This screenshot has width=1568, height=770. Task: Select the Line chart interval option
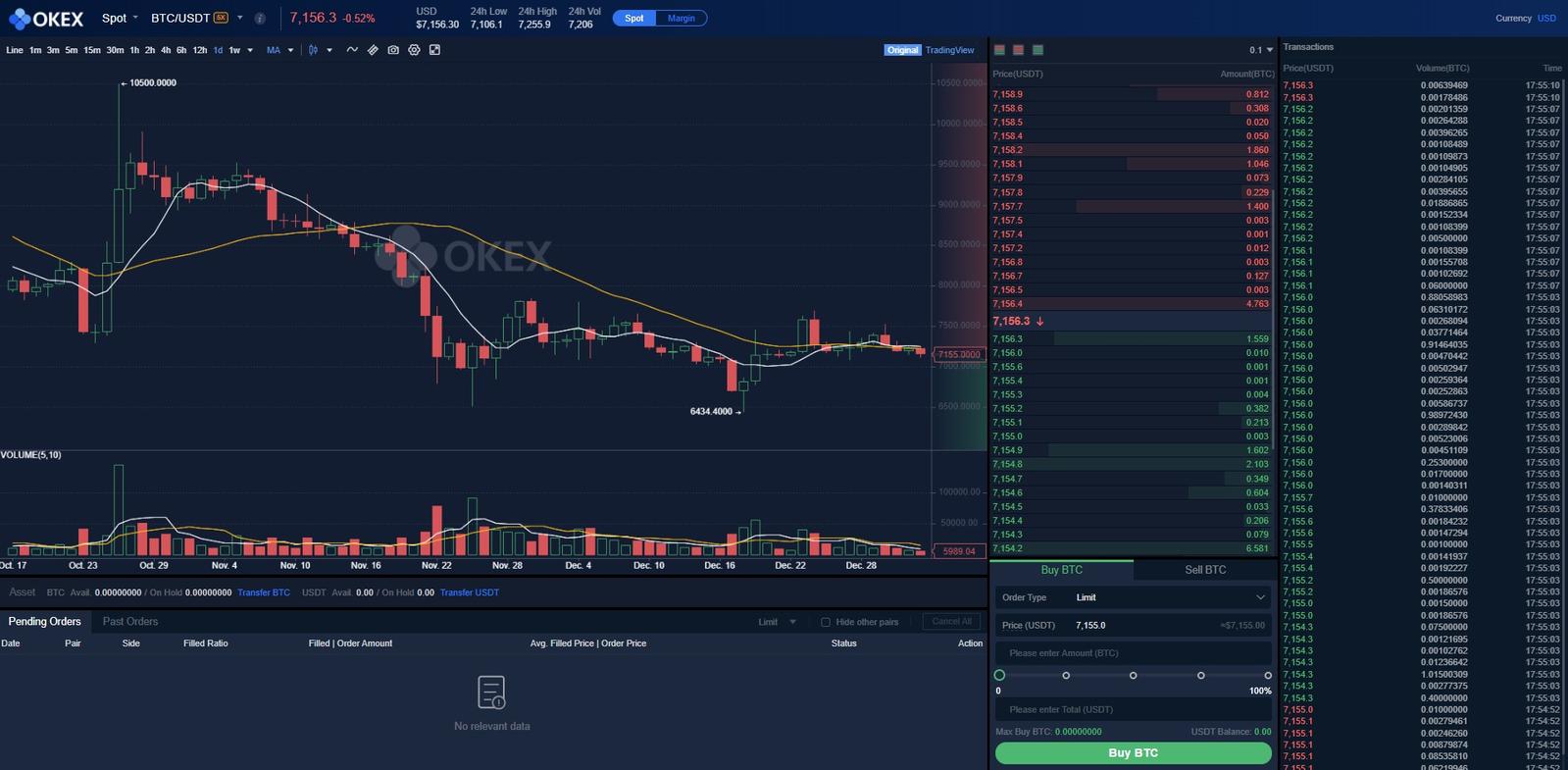click(15, 50)
